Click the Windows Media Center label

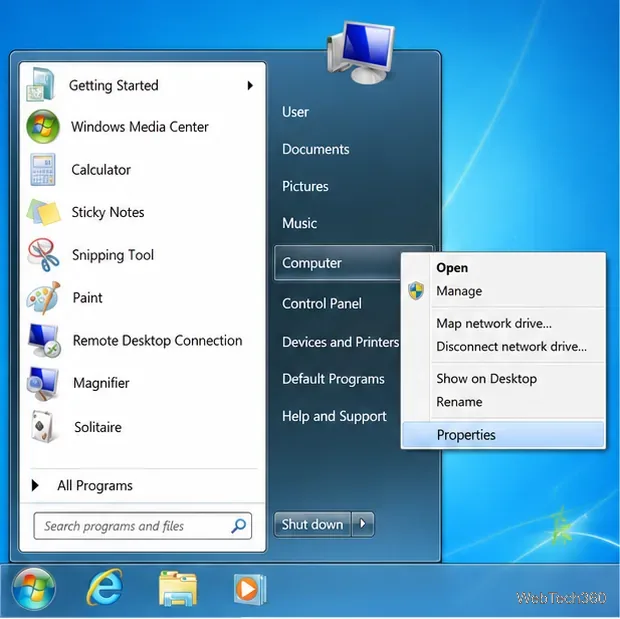click(x=140, y=127)
